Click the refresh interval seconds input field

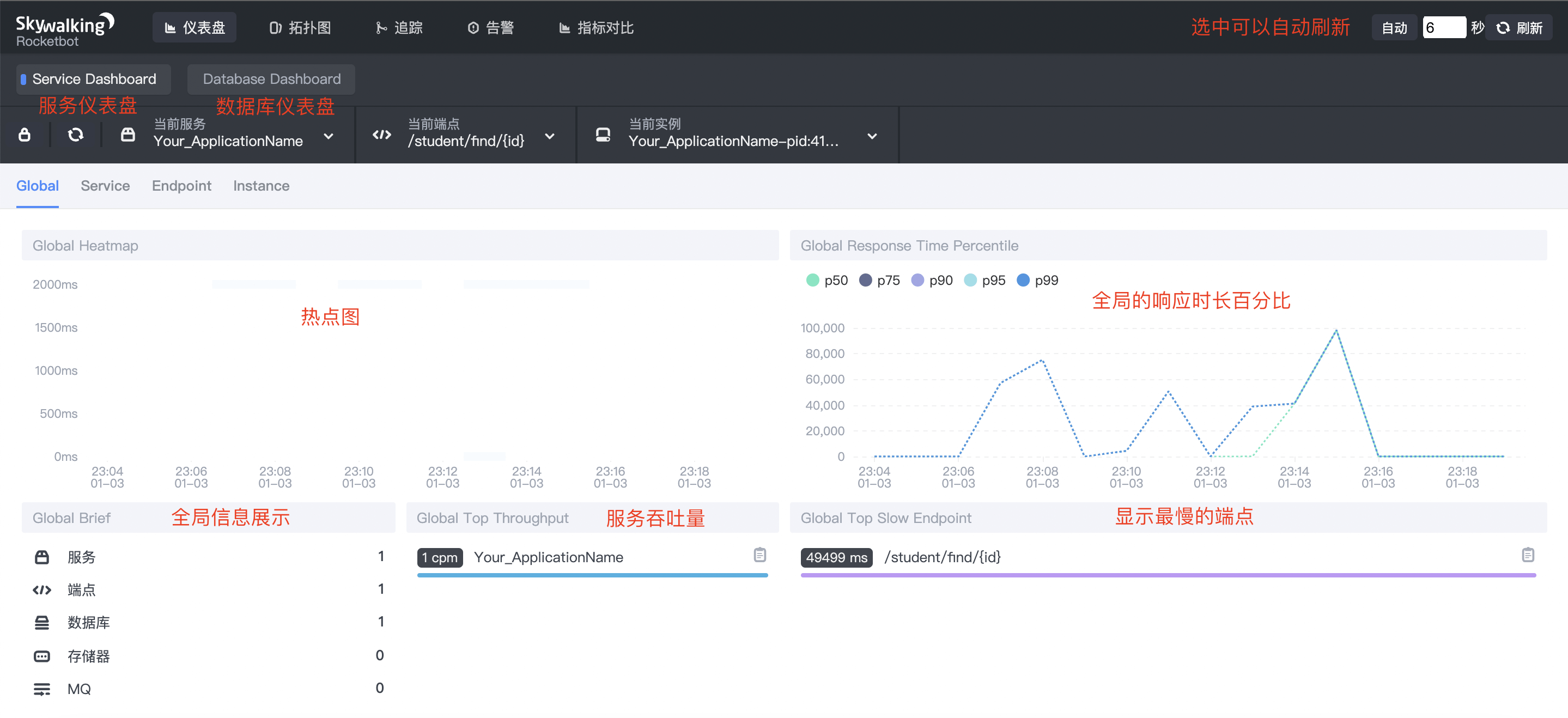coord(1444,28)
